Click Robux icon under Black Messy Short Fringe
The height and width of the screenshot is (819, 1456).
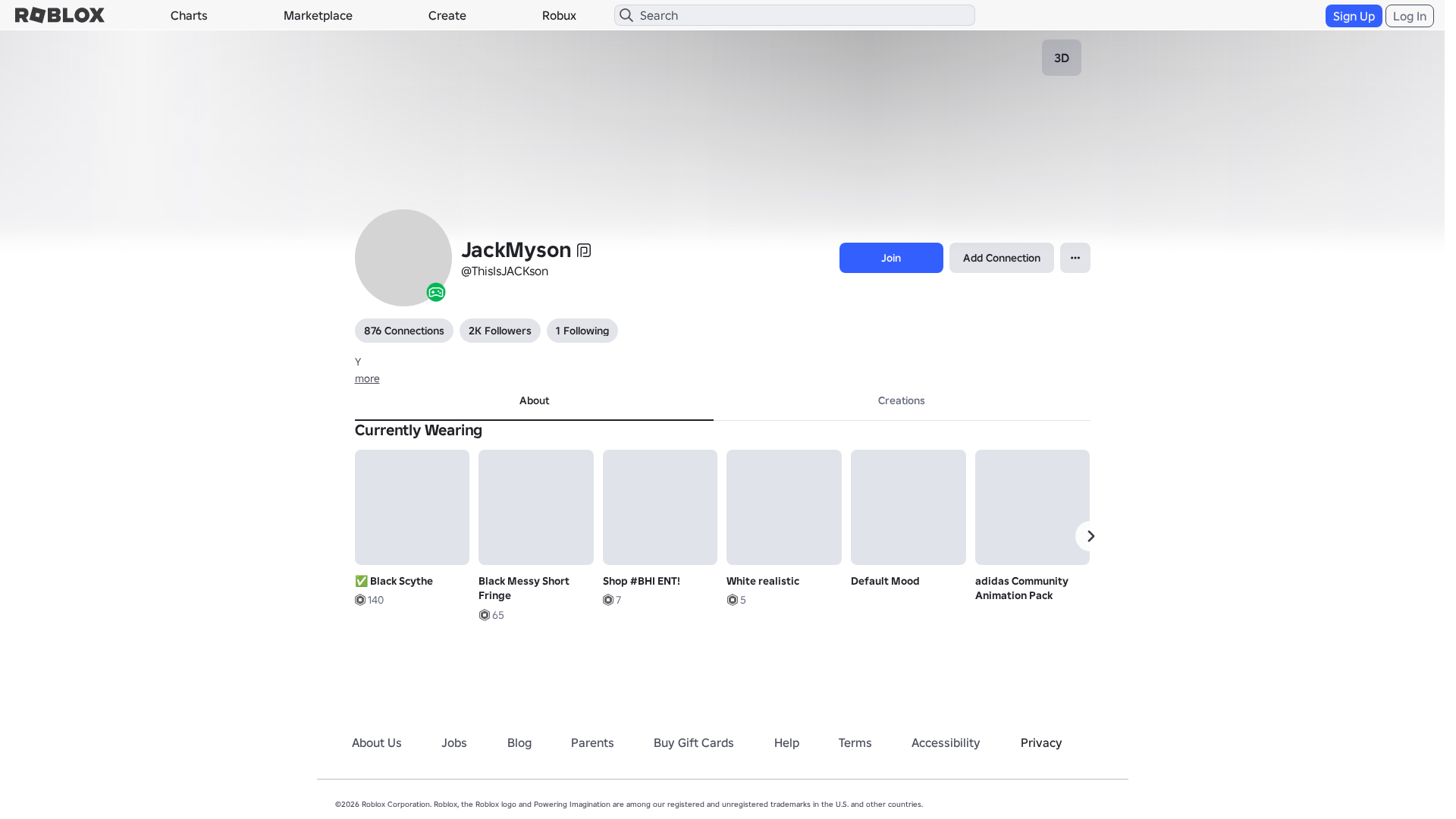coord(485,615)
